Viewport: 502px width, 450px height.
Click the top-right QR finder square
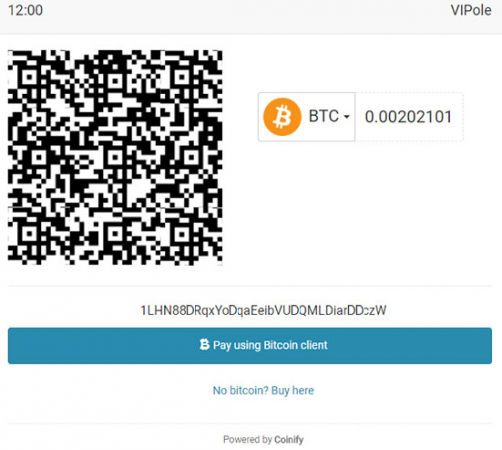coord(182,78)
